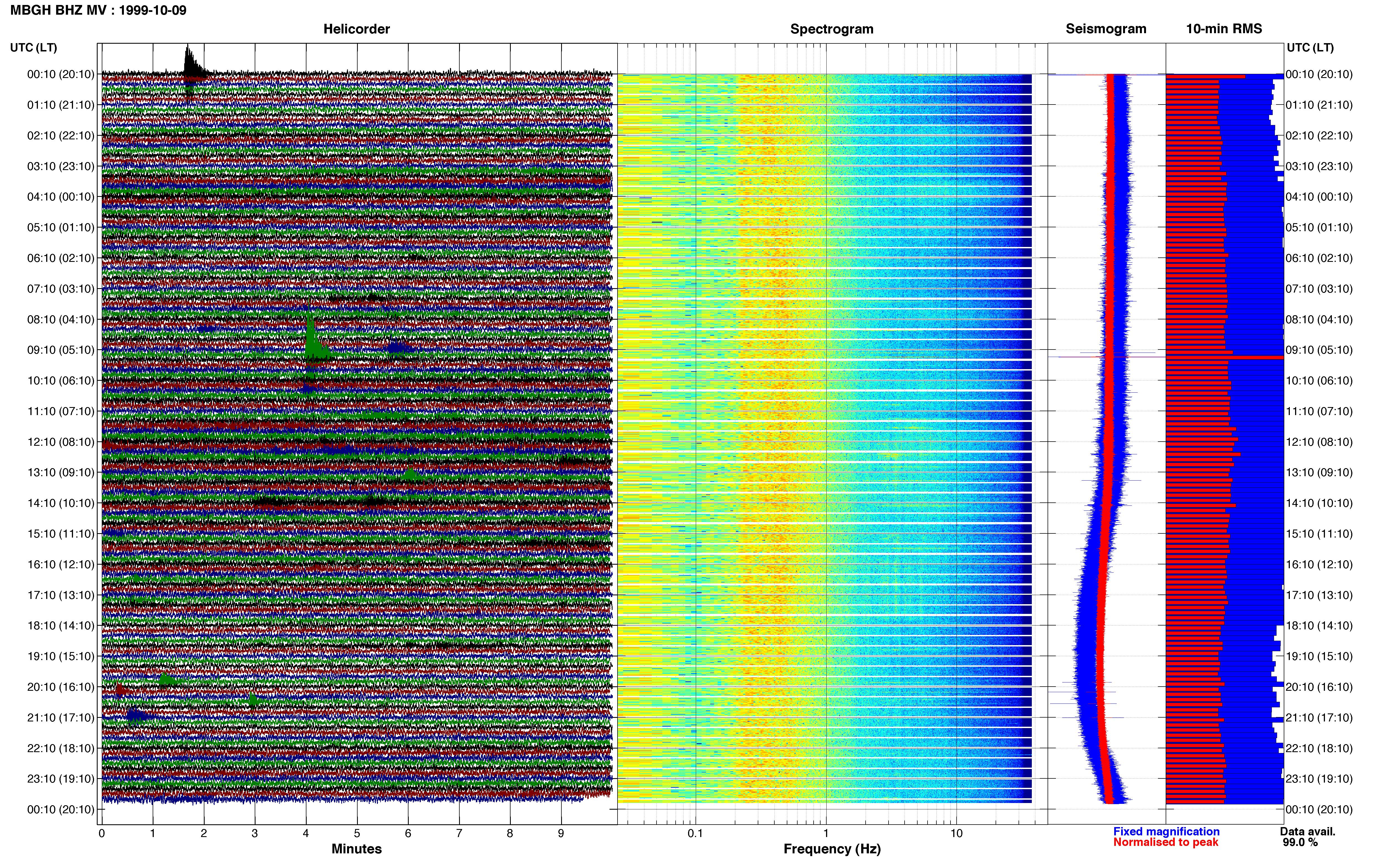Click the blue event burst right of the green spike near 09:10
The height and width of the screenshot is (868, 1388).
tap(397, 347)
